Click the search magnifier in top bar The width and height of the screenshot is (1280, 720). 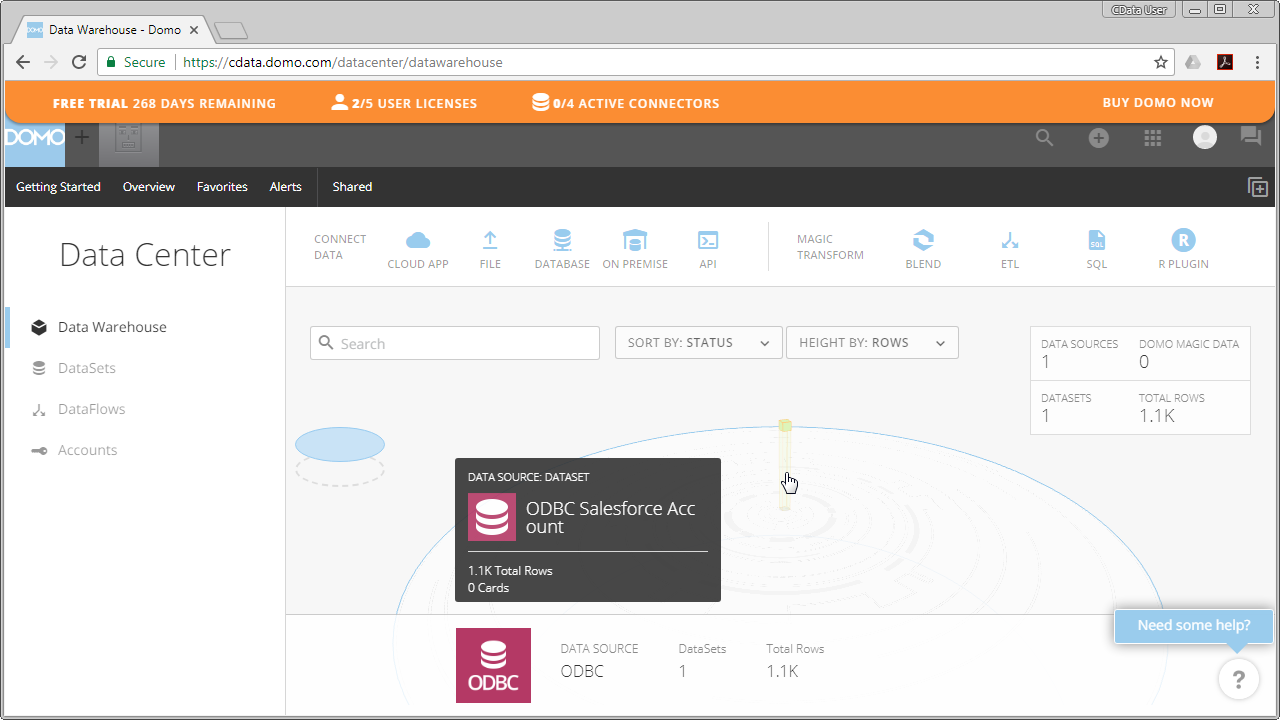click(1044, 137)
